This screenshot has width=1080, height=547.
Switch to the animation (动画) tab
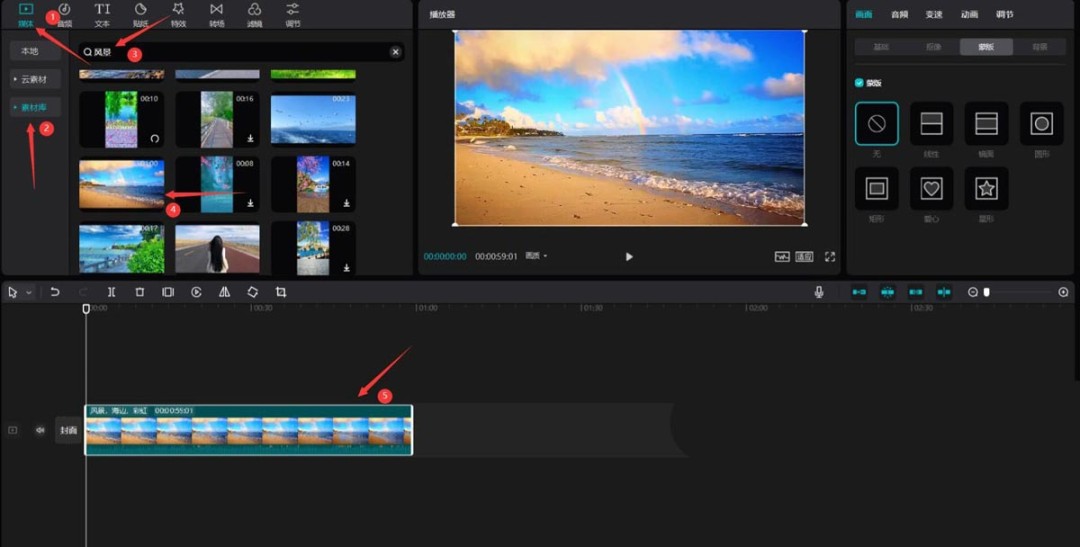(x=969, y=14)
